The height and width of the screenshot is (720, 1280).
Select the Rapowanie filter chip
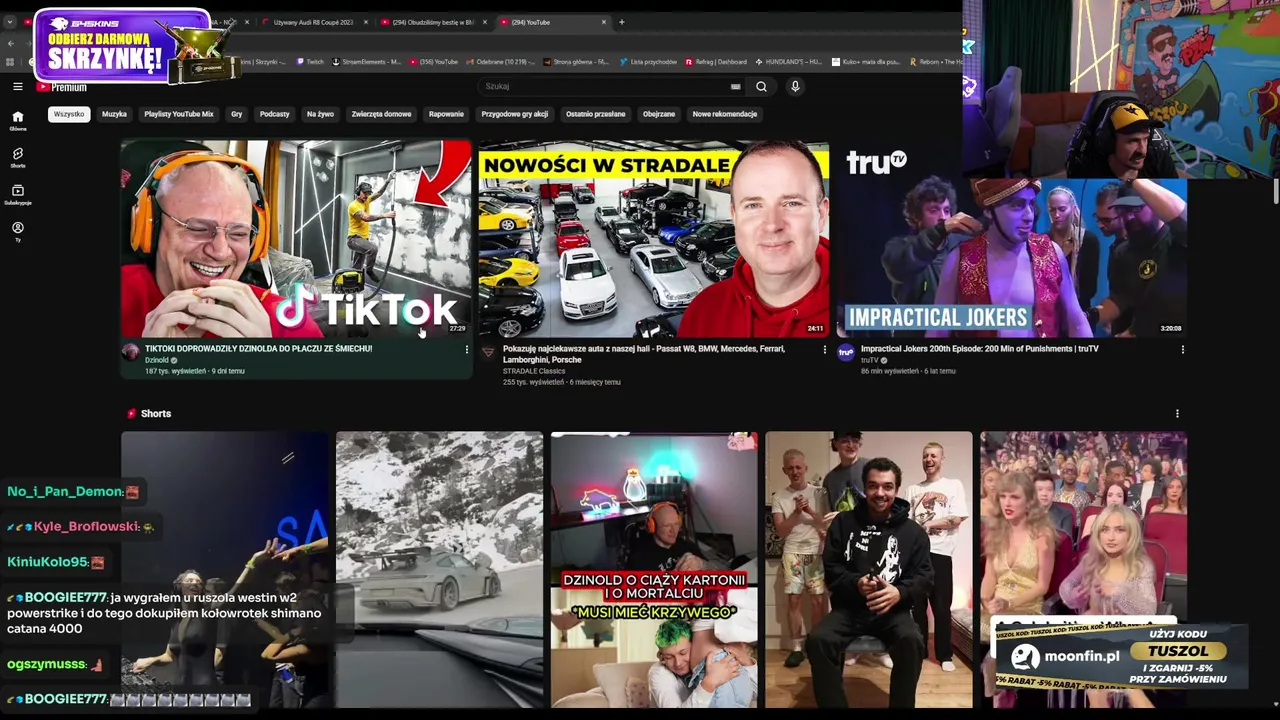[446, 114]
